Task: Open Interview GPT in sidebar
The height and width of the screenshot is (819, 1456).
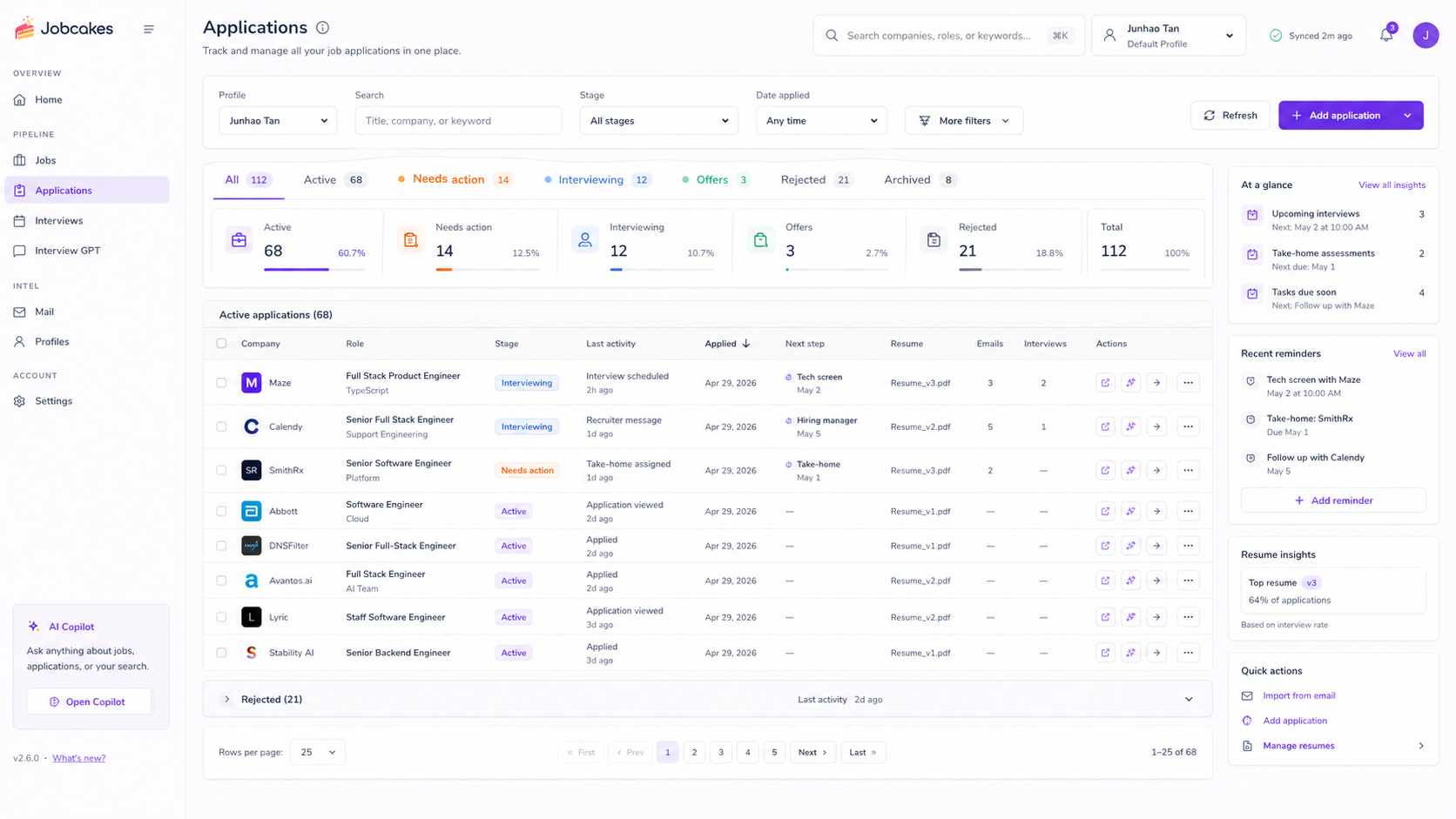Action: tap(87, 251)
